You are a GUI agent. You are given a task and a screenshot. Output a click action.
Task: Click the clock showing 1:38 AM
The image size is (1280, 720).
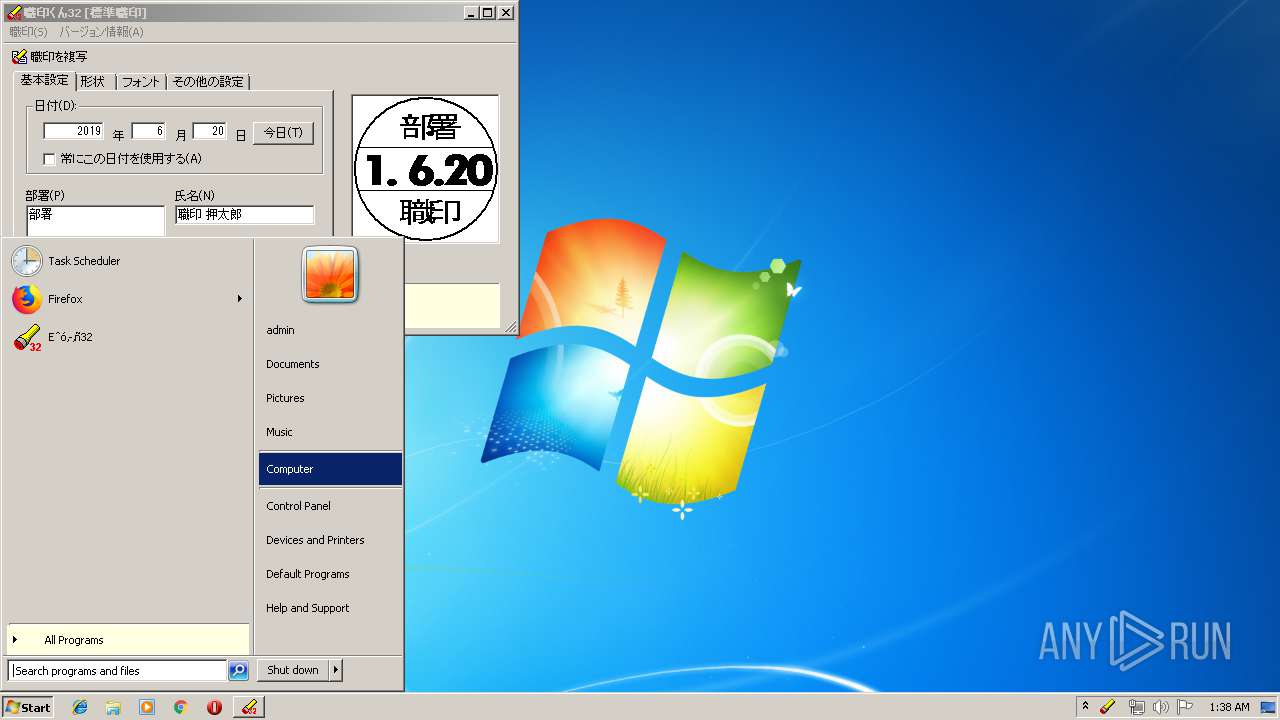point(1229,707)
